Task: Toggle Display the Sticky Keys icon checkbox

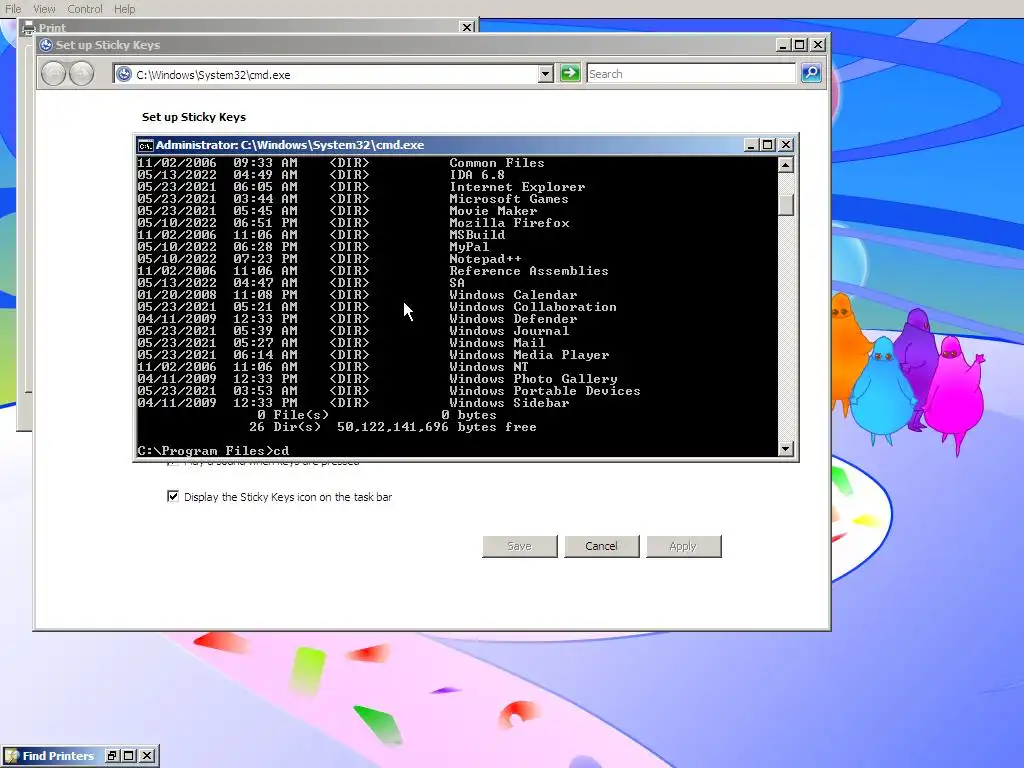Action: [172, 496]
